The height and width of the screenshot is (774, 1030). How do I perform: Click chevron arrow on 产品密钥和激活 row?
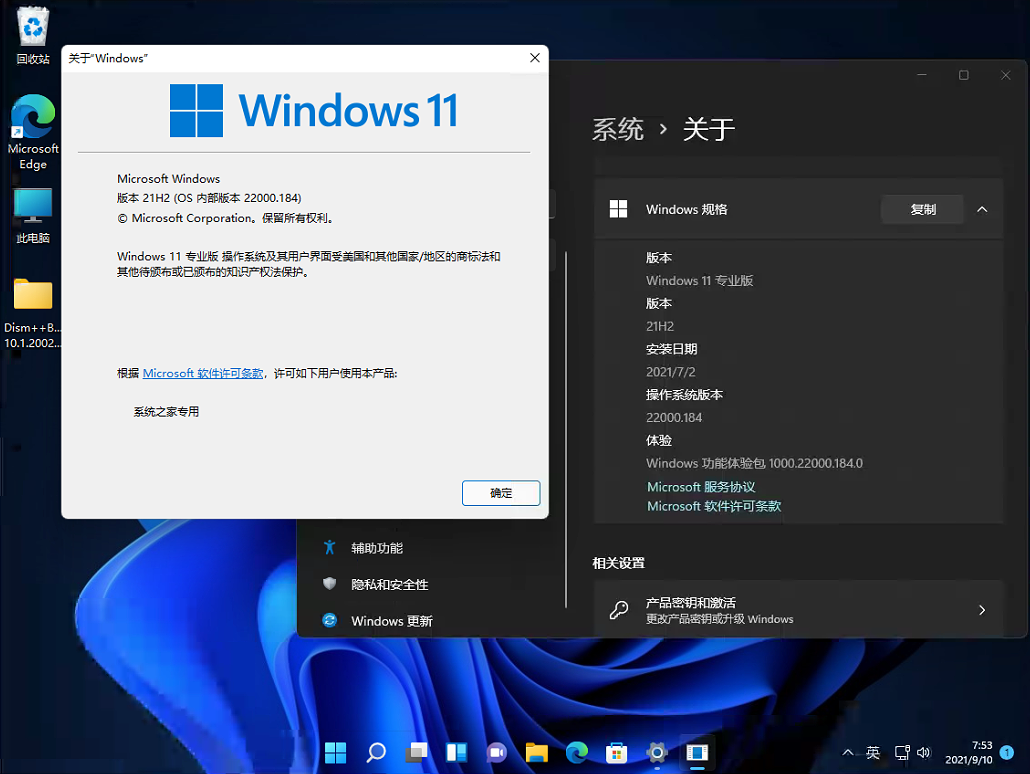982,610
